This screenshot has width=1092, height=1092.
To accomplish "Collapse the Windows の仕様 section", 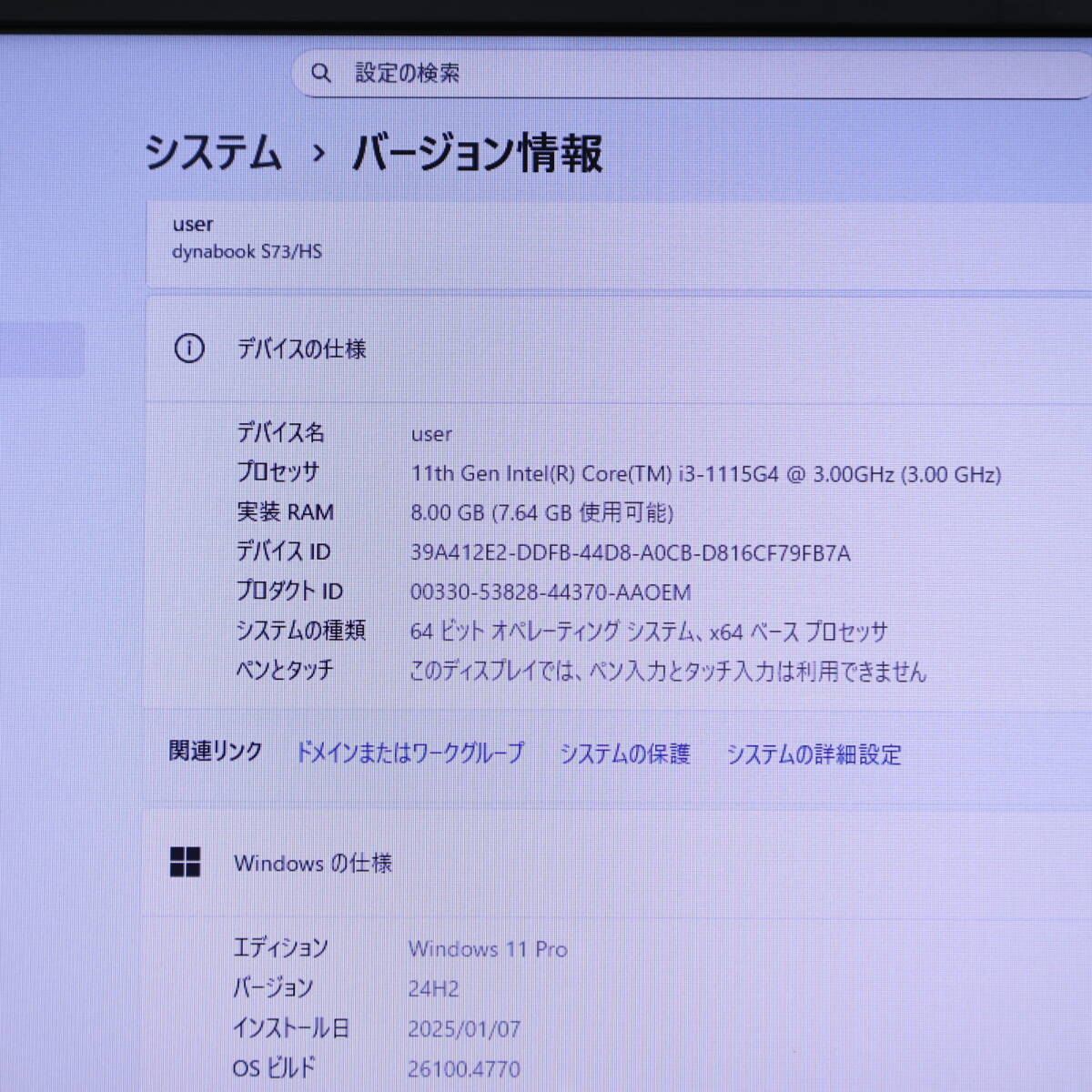I will 617,863.
